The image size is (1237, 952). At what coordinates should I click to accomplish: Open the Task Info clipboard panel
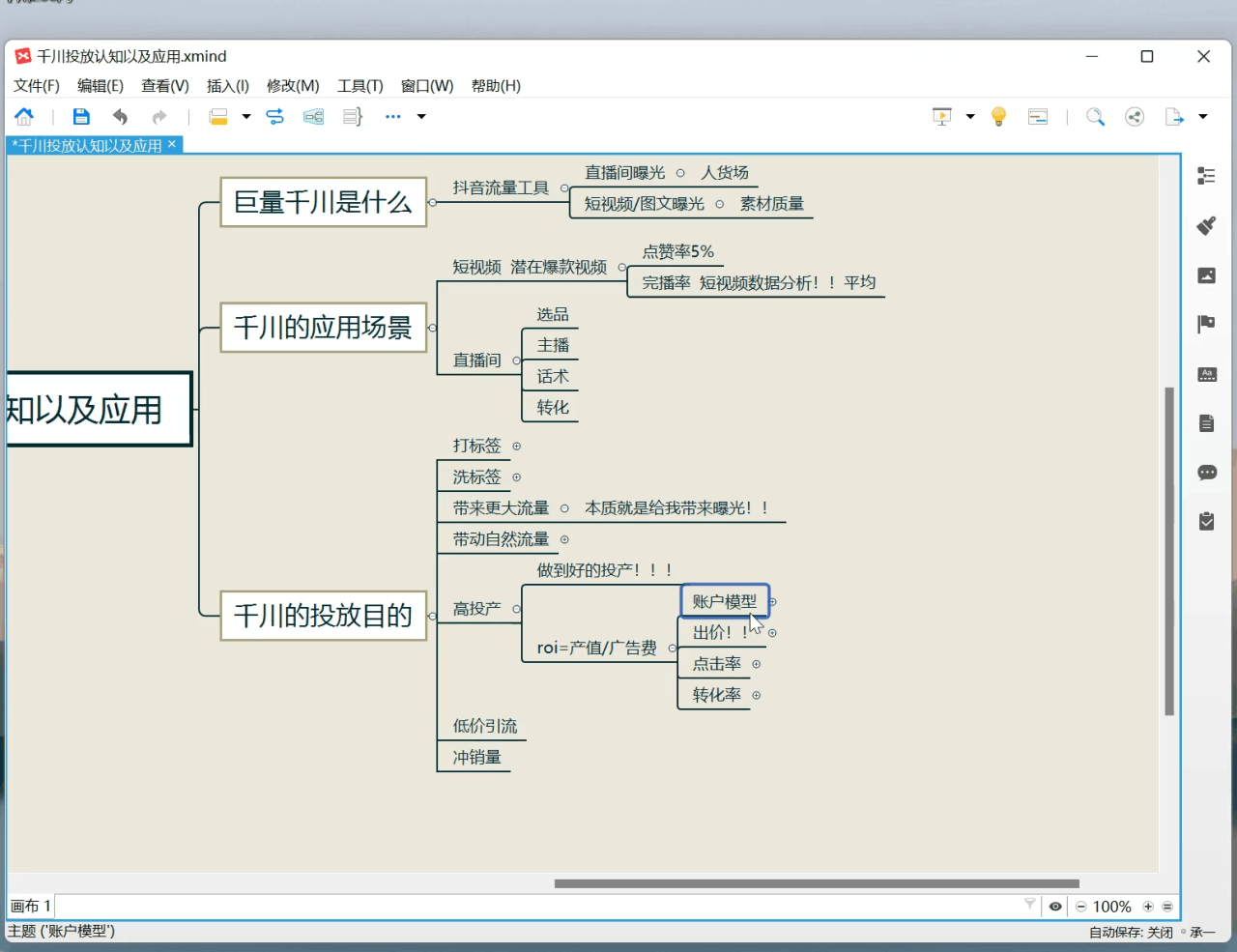tap(1206, 522)
